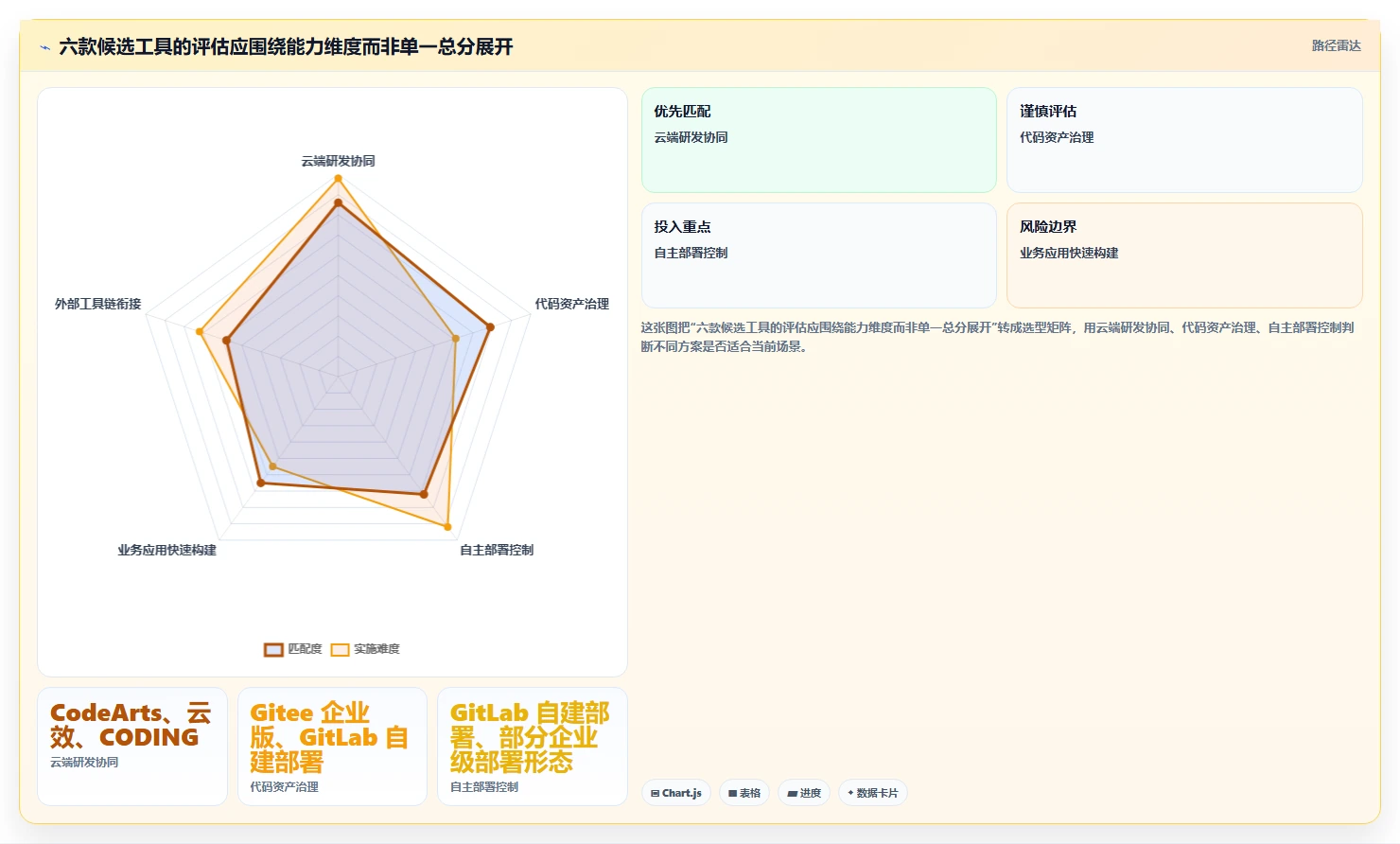Image resolution: width=1400 pixels, height=844 pixels.
Task: Select the 进度 tag chip
Action: [x=804, y=793]
